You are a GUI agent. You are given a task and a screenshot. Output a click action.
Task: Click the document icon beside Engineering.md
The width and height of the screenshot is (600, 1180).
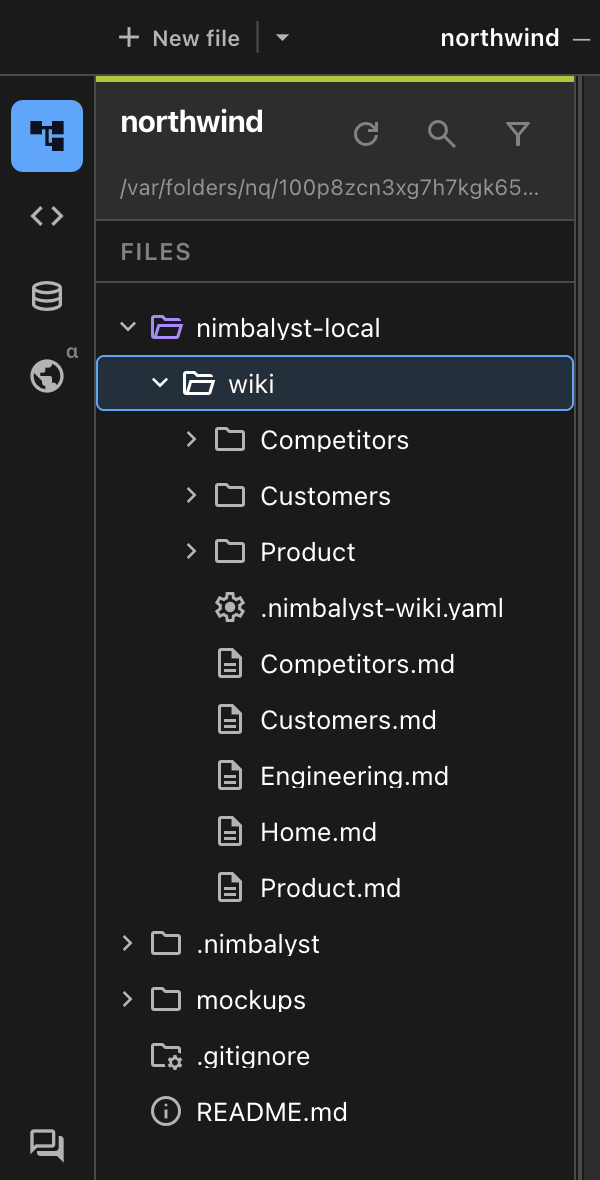point(230,776)
